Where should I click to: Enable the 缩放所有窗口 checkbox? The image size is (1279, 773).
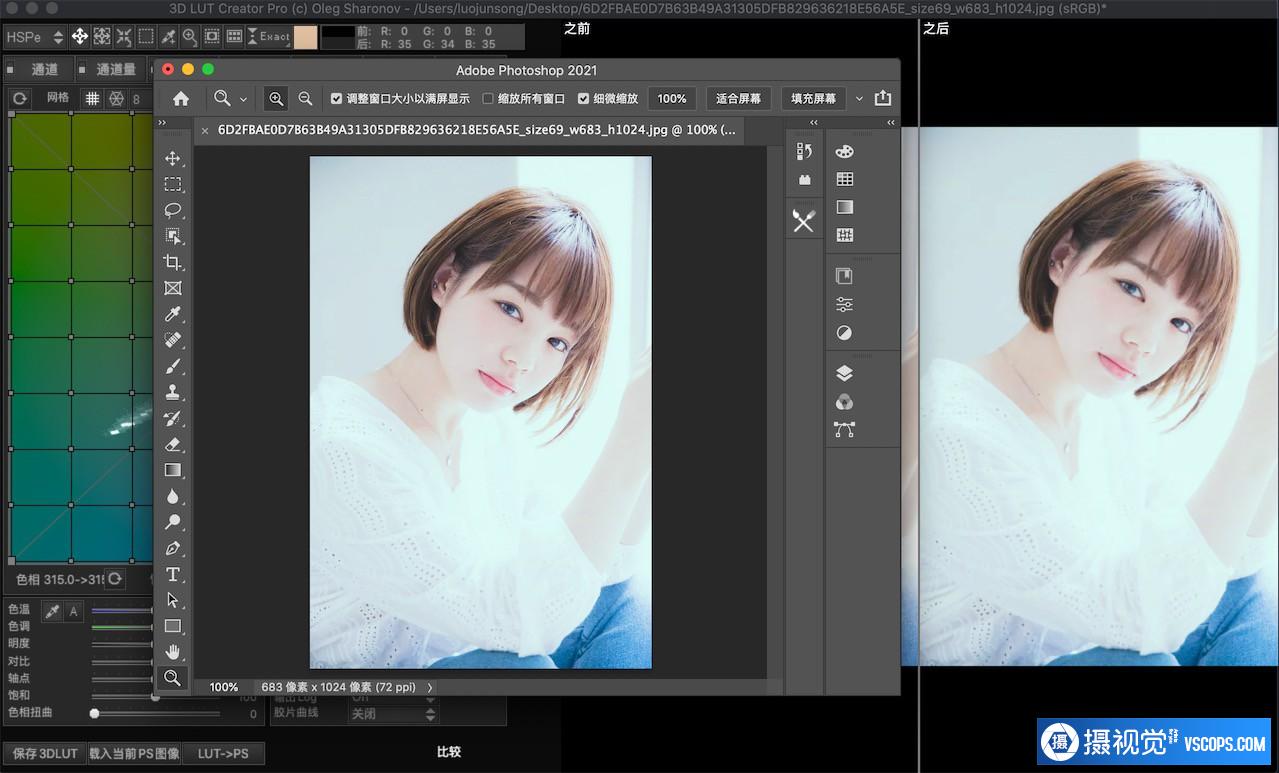pyautogui.click(x=488, y=99)
